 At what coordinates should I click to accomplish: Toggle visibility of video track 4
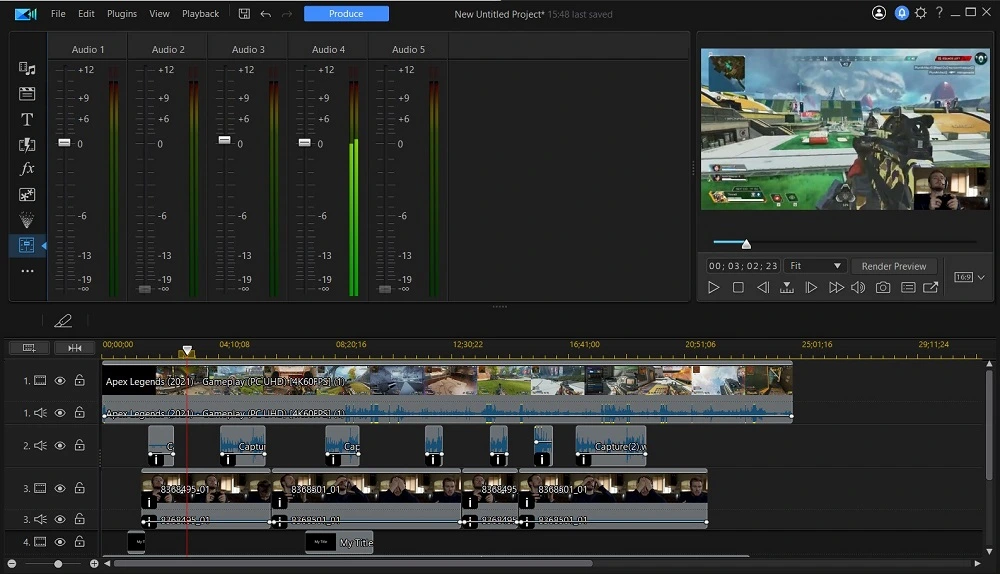(60, 542)
